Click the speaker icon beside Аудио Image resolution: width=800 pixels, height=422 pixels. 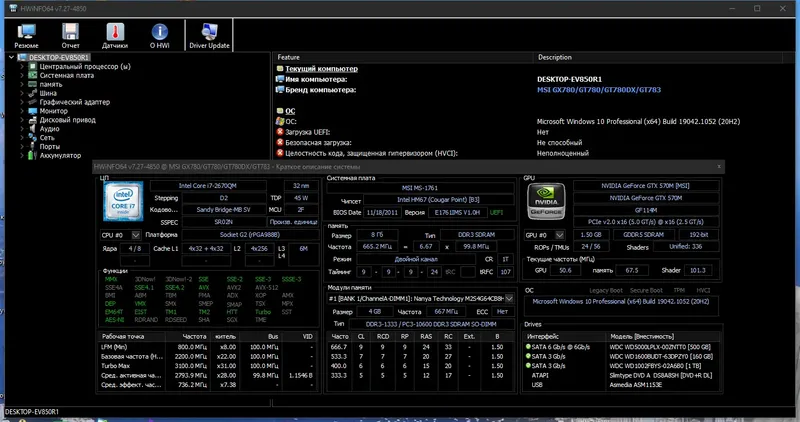(33, 129)
